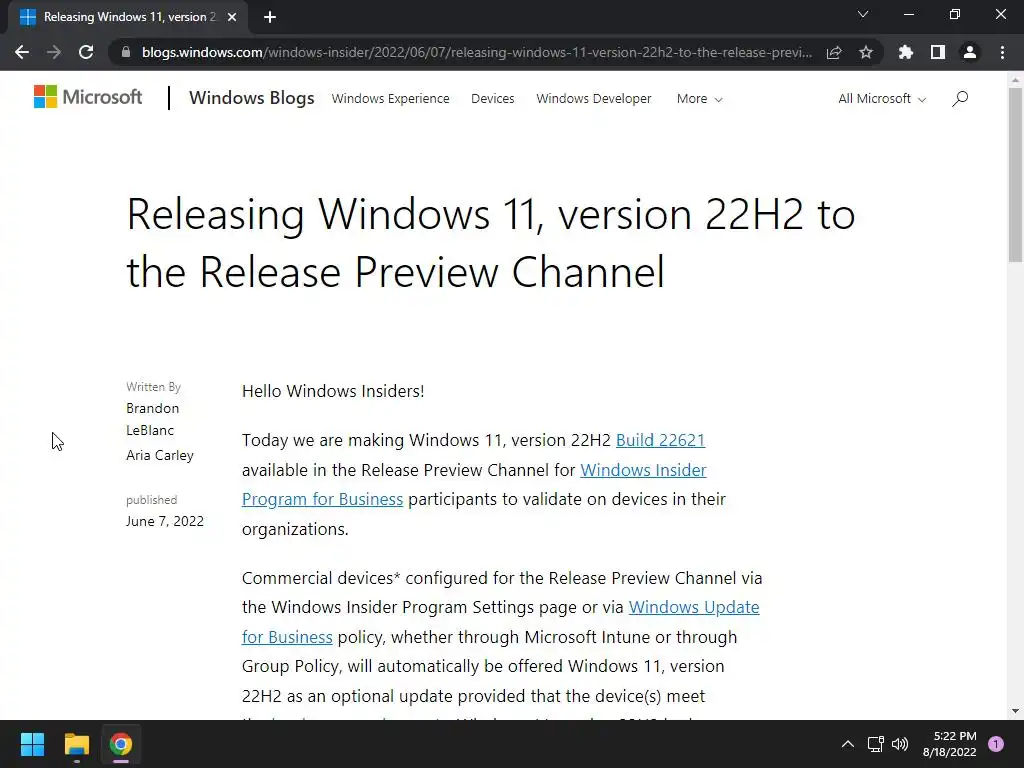Click the published date June 7, 2022
The width and height of the screenshot is (1024, 768).
click(x=165, y=521)
